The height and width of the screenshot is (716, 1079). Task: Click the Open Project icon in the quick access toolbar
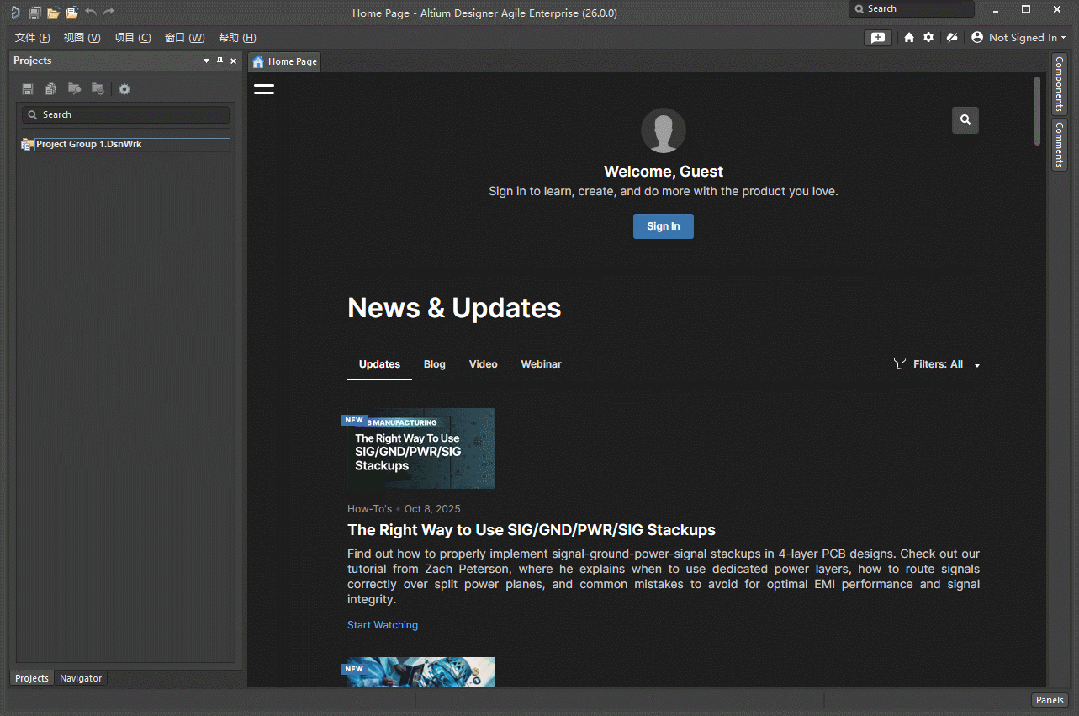pyautogui.click(x=72, y=12)
